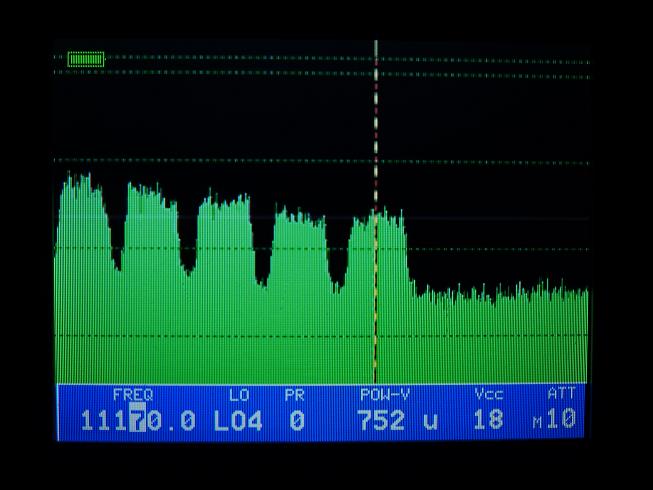Change the attenuation value 10

click(562, 420)
